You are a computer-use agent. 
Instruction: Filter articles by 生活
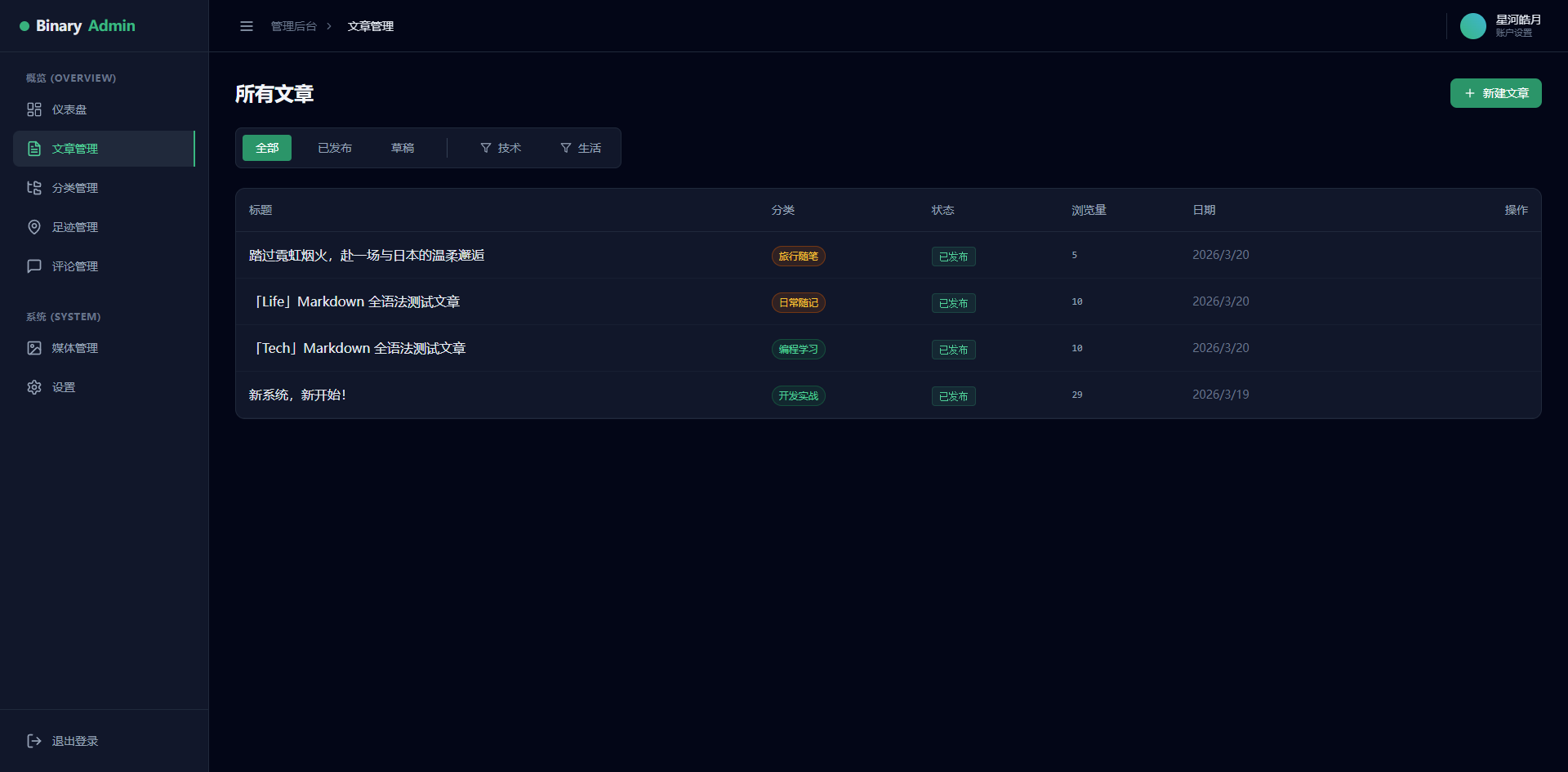[581, 148]
